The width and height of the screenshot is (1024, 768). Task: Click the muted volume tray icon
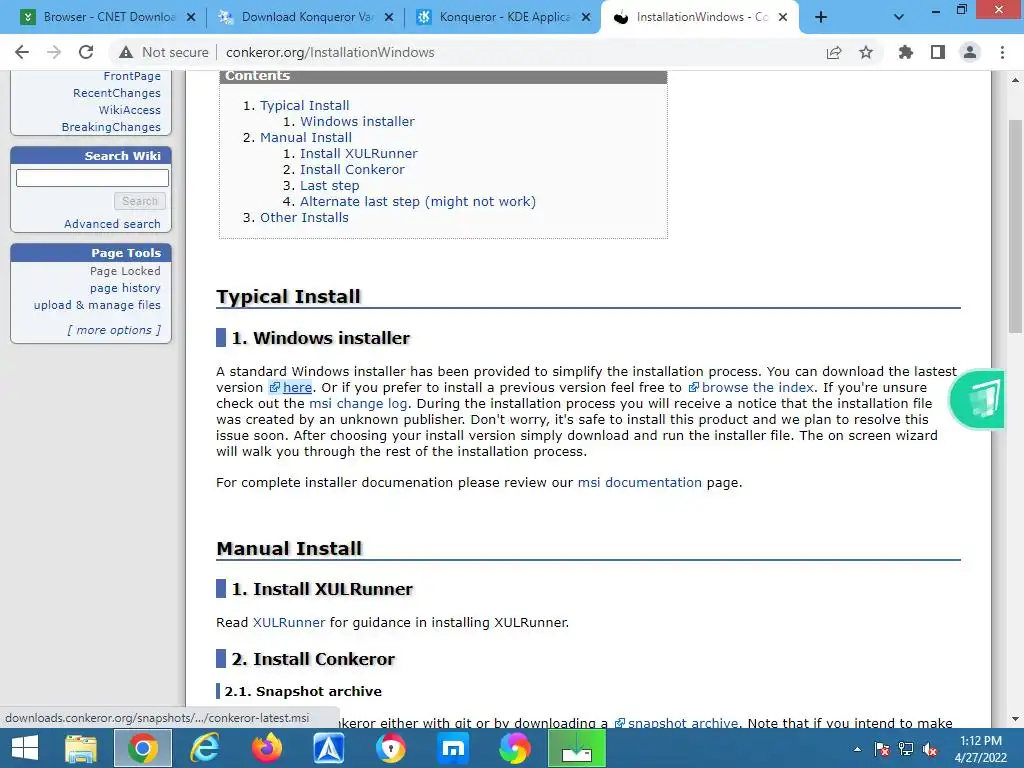pos(931,749)
